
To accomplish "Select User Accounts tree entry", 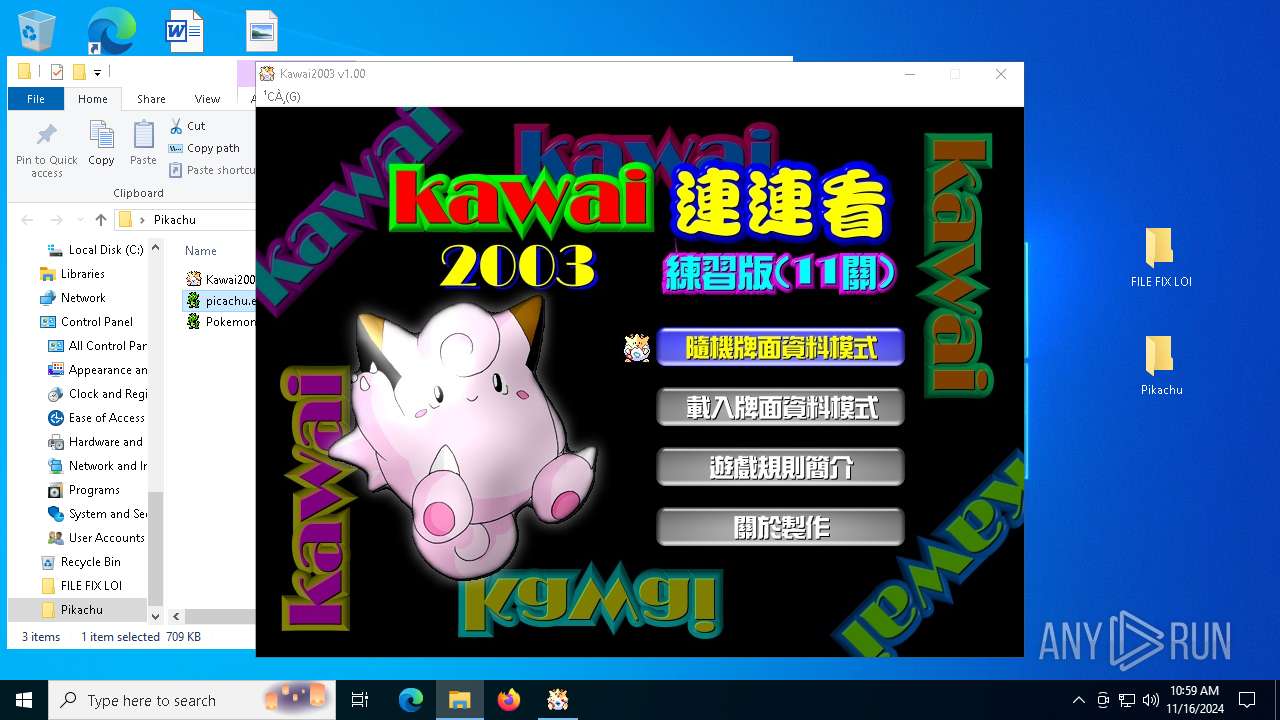I will (x=97, y=538).
